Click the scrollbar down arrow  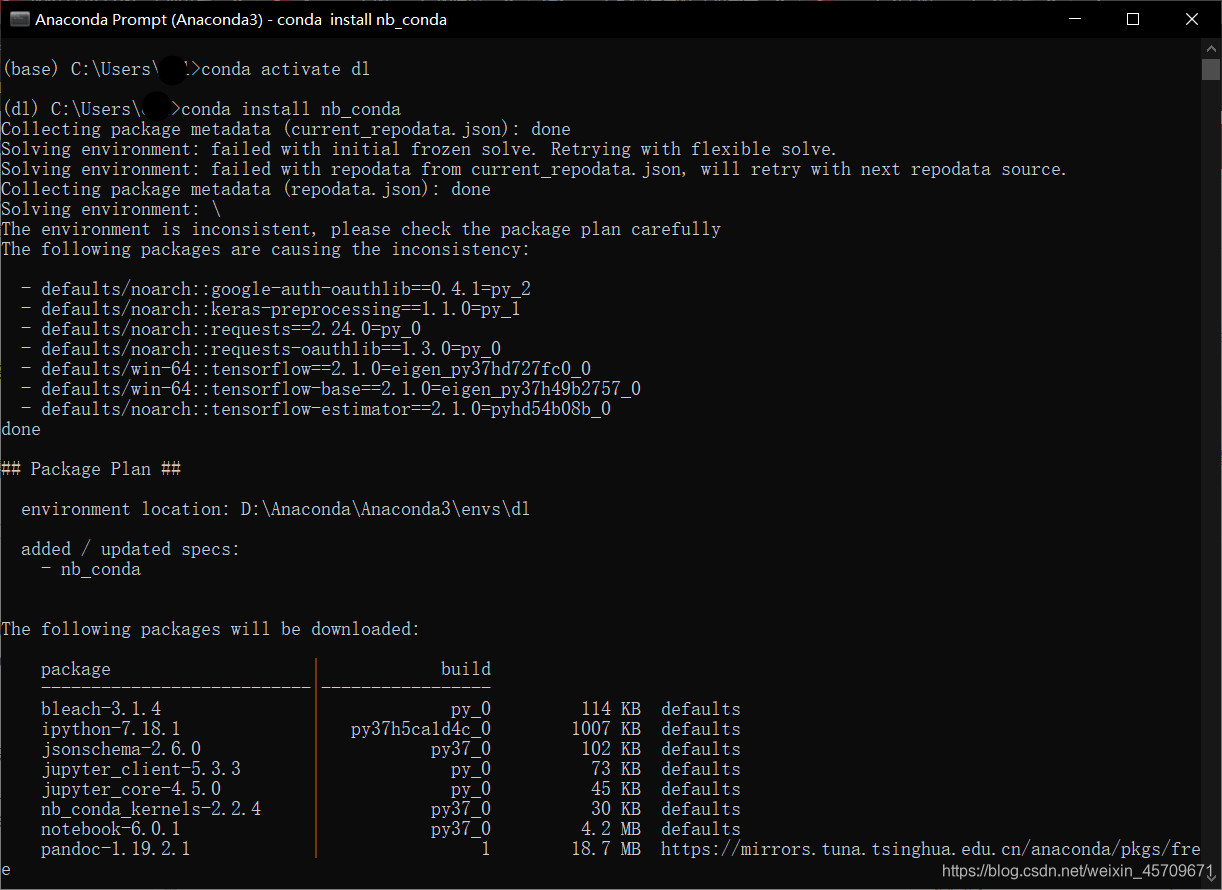1211,879
